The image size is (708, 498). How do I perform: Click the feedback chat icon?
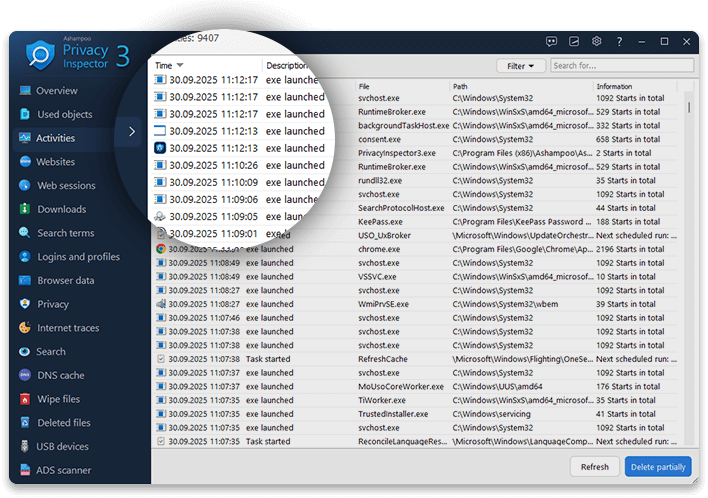point(551,41)
